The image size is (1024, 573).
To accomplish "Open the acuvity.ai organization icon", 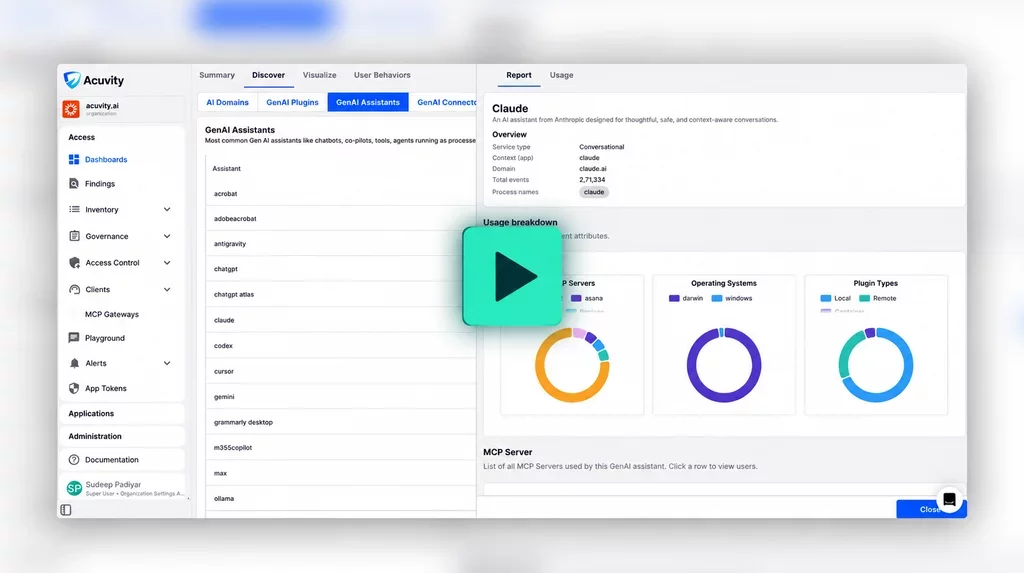I will click(x=71, y=108).
